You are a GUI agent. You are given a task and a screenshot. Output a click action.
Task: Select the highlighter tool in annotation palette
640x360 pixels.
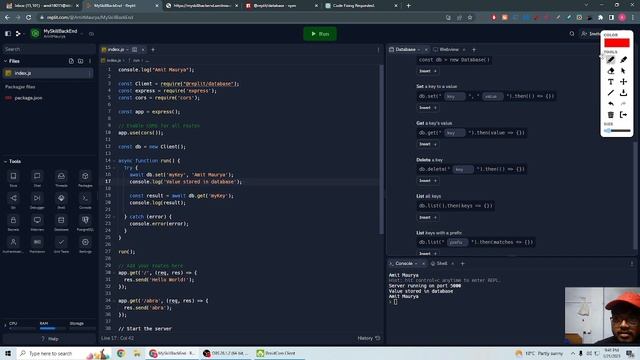(x=623, y=60)
